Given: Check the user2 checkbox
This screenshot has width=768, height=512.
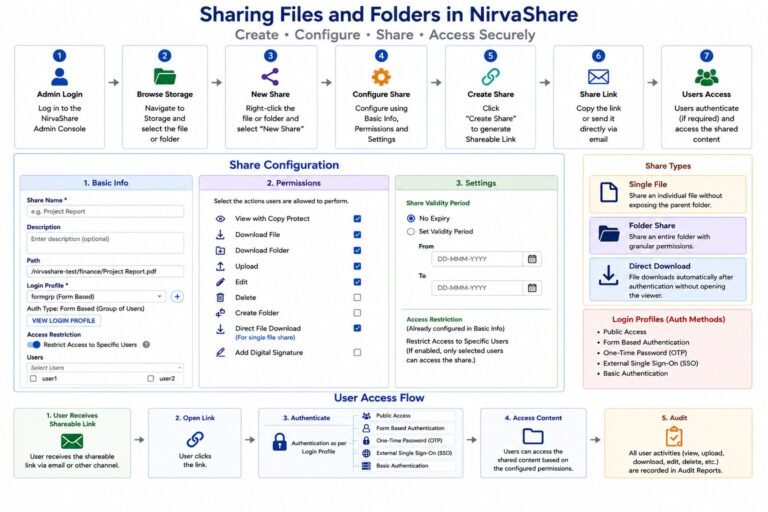Looking at the screenshot, I should click(x=150, y=378).
